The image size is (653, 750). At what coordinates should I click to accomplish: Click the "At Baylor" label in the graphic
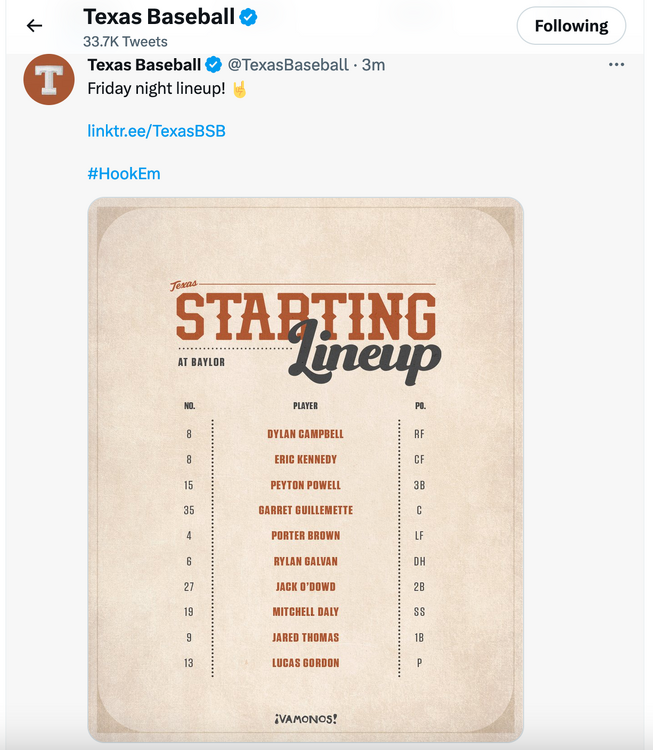pos(201,362)
